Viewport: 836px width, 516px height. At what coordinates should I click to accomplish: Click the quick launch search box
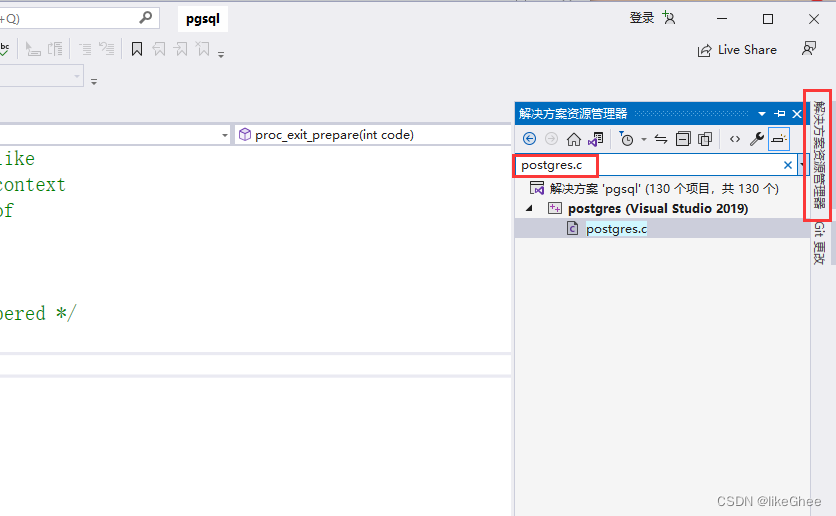79,19
